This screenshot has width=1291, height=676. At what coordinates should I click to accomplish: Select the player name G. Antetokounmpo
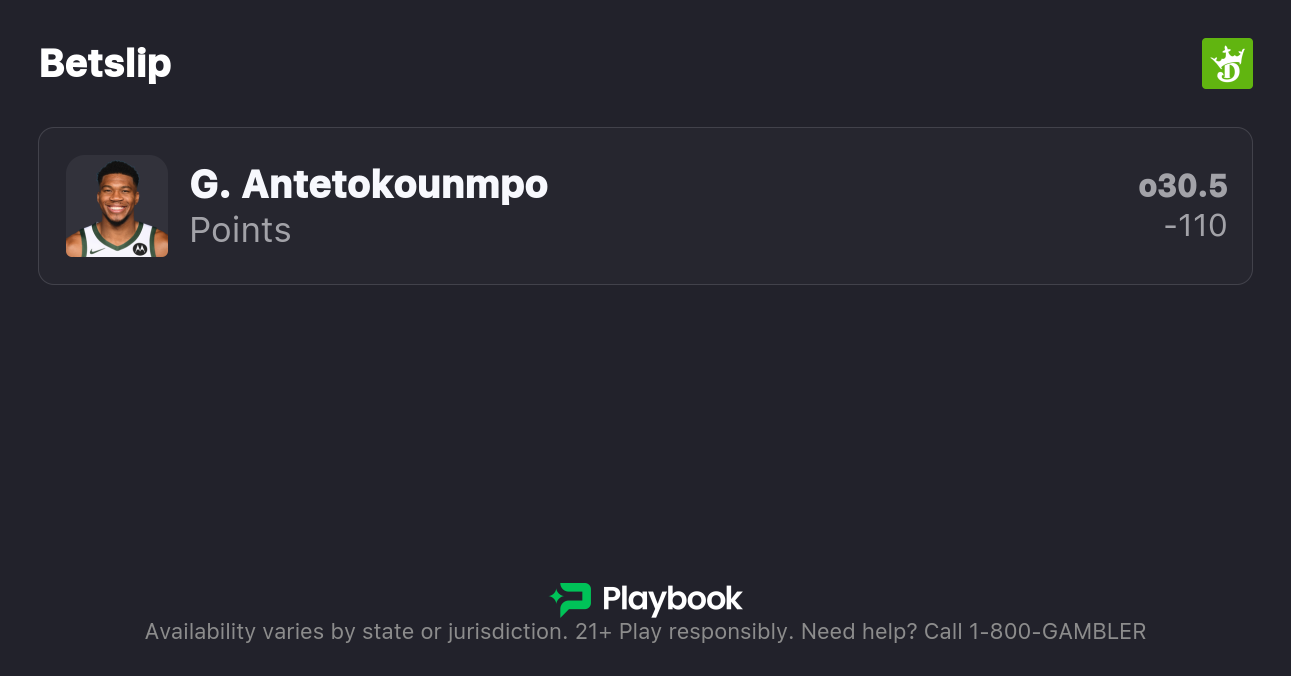coord(368,185)
